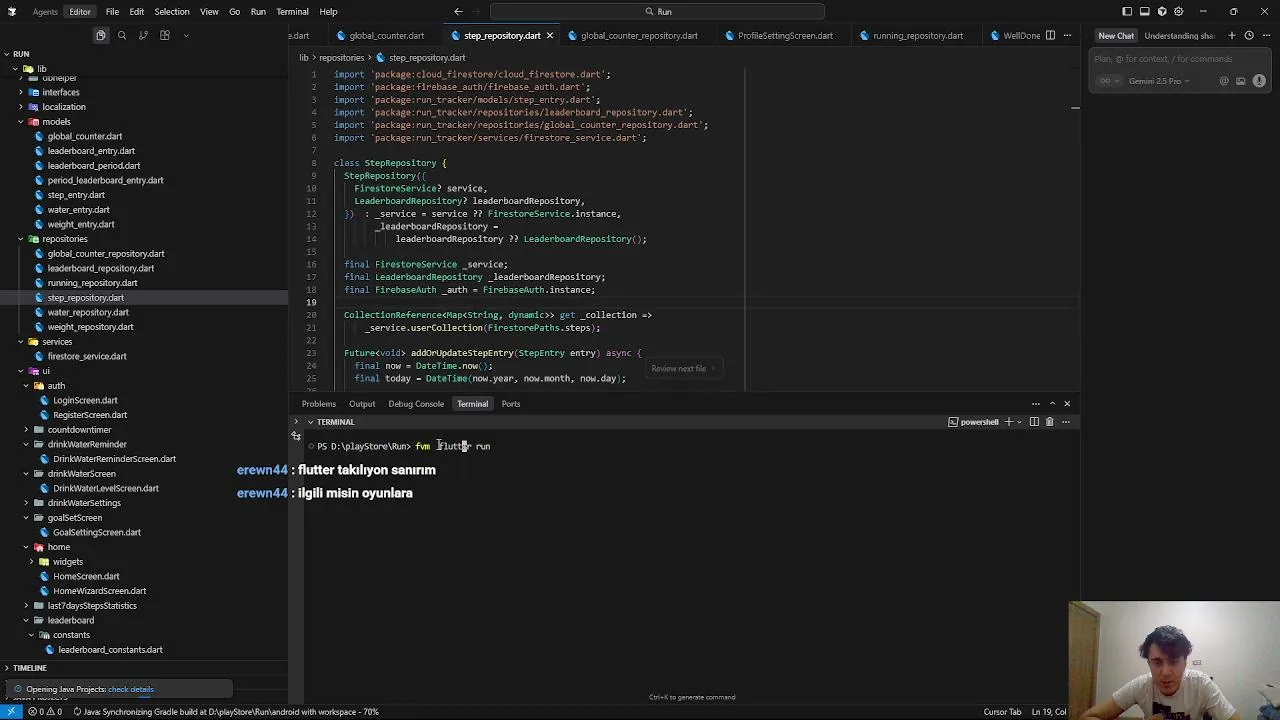The height and width of the screenshot is (720, 1280).
Task: Switch to the Ports tab
Action: click(x=511, y=404)
